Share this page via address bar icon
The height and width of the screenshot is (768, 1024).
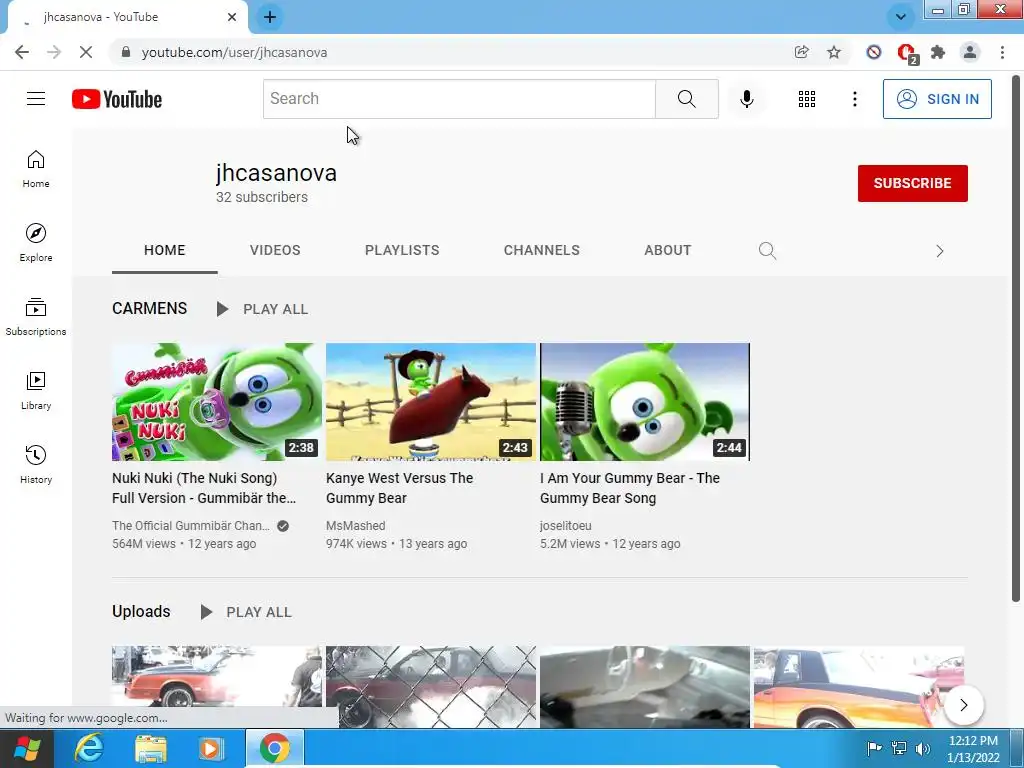(801, 52)
